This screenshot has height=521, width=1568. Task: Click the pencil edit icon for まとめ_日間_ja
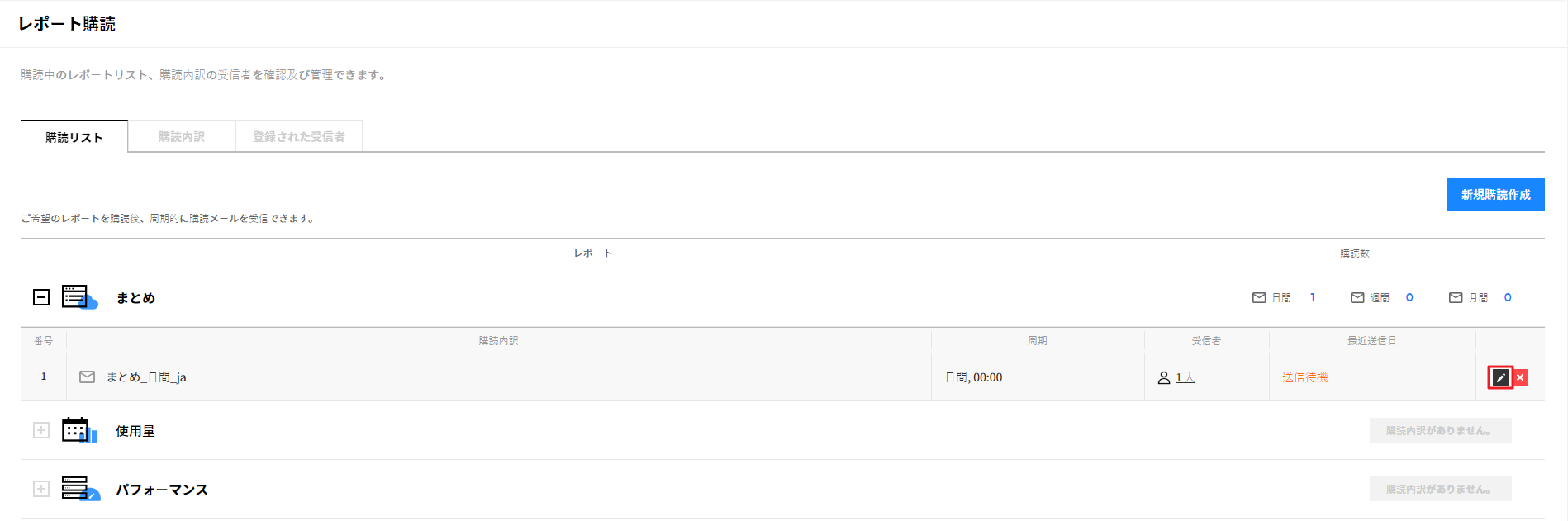[x=1500, y=377]
